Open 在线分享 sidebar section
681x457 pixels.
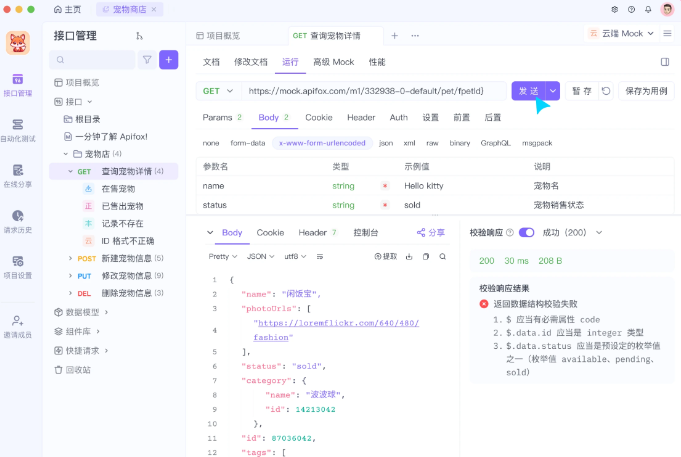click(18, 176)
